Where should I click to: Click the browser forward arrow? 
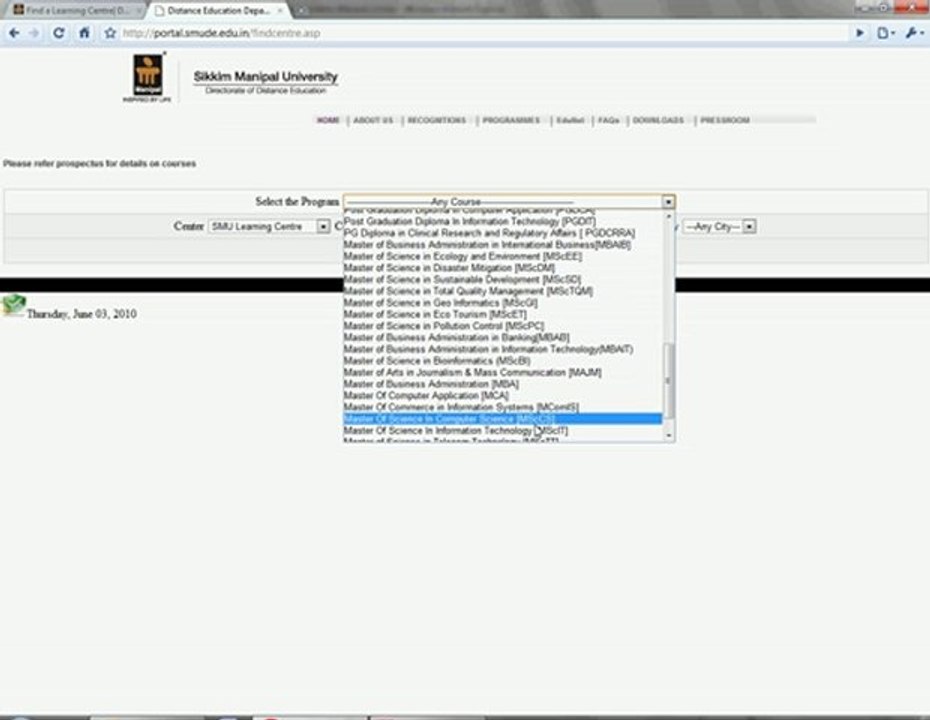pyautogui.click(x=34, y=33)
